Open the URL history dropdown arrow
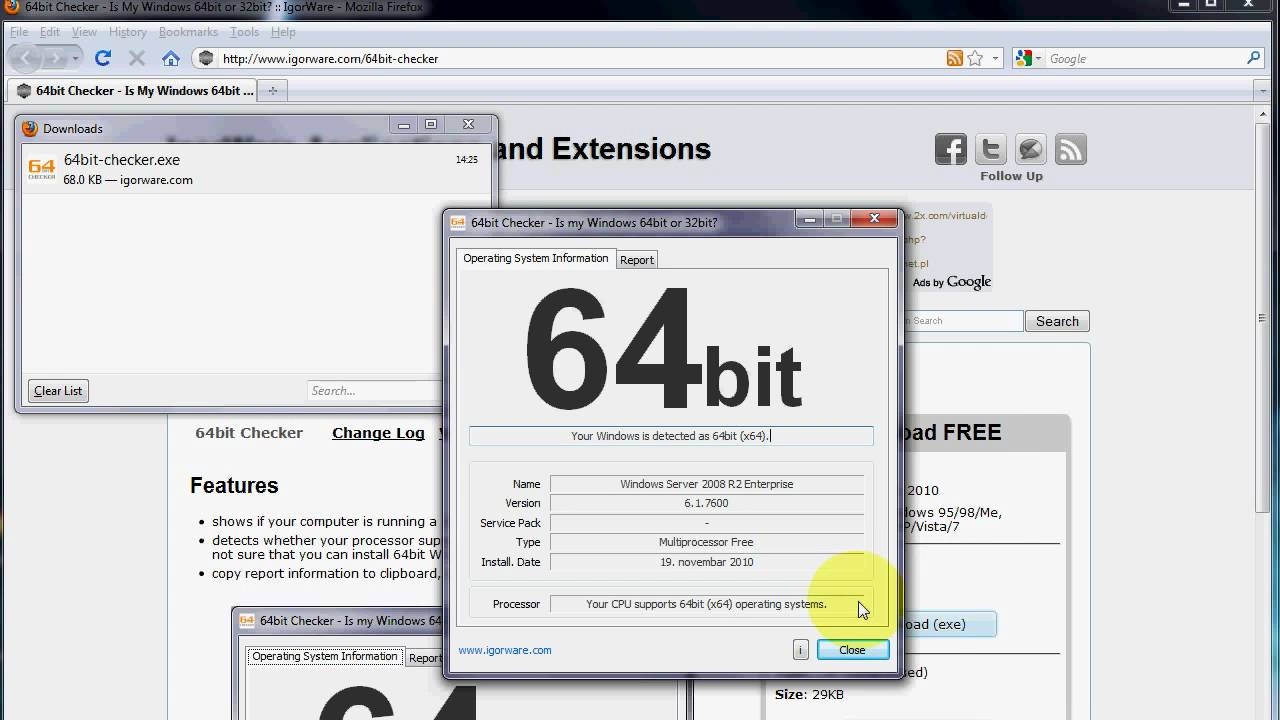This screenshot has width=1280, height=720. coord(995,58)
